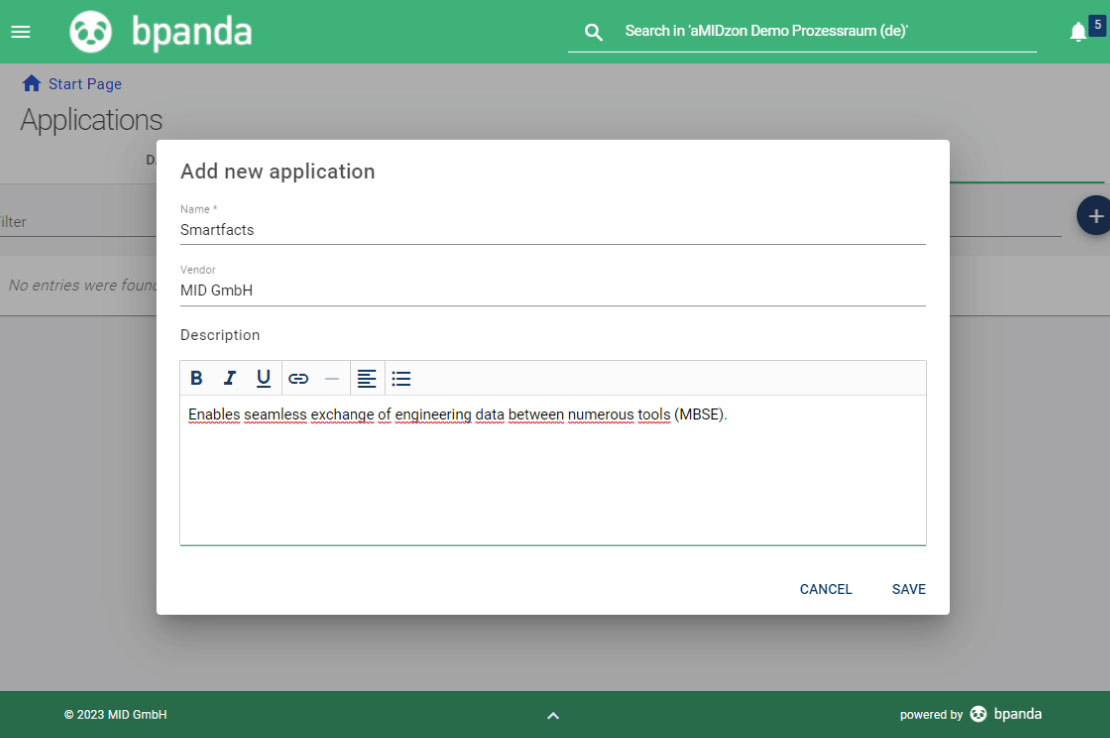The height and width of the screenshot is (738, 1110).
Task: Click into the Description text area
Action: point(552,470)
